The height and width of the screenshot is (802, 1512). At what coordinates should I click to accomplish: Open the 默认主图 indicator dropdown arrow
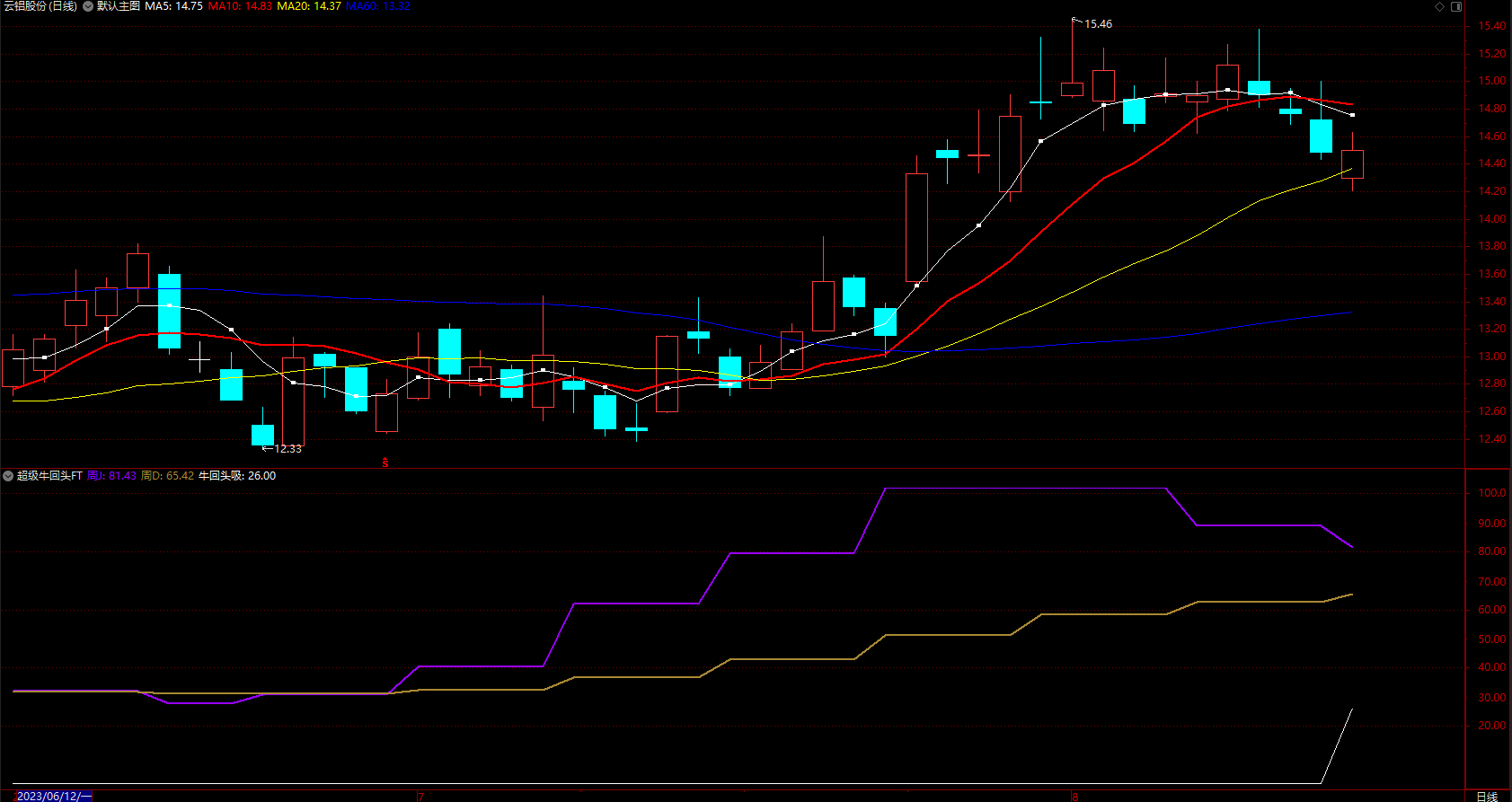(88, 6)
